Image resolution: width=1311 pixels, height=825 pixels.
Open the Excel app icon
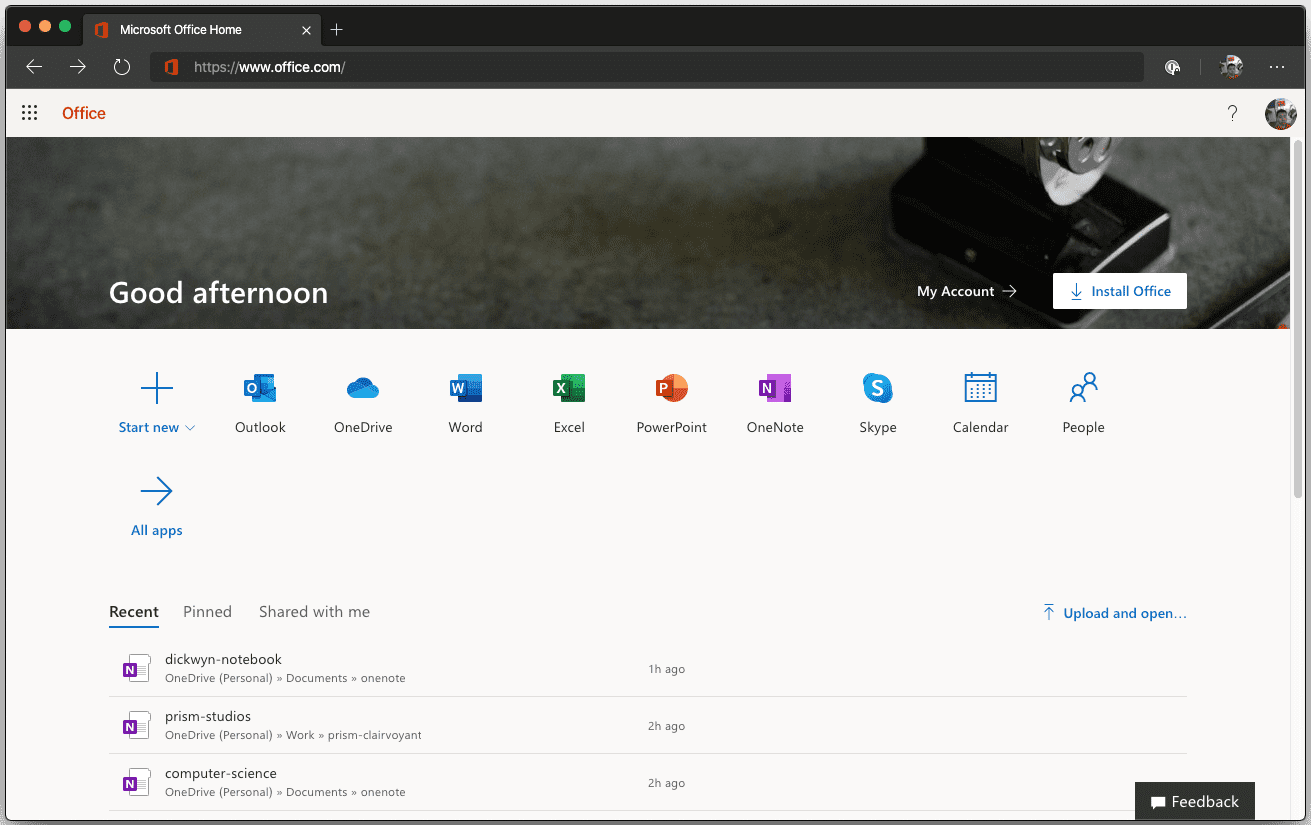(x=569, y=389)
